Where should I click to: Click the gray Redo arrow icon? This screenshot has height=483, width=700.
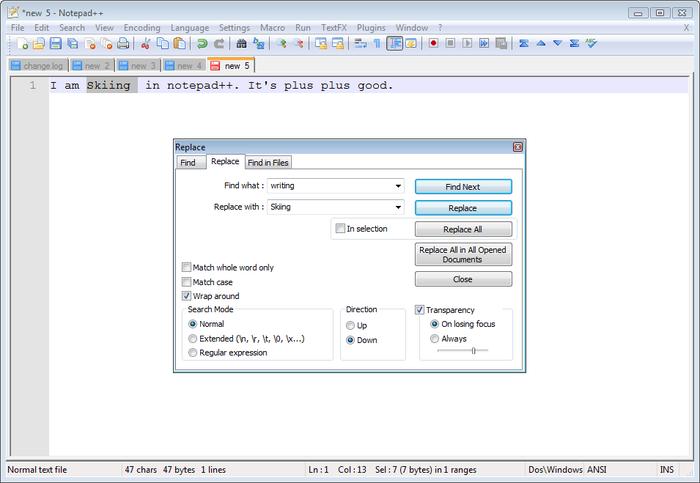(219, 43)
